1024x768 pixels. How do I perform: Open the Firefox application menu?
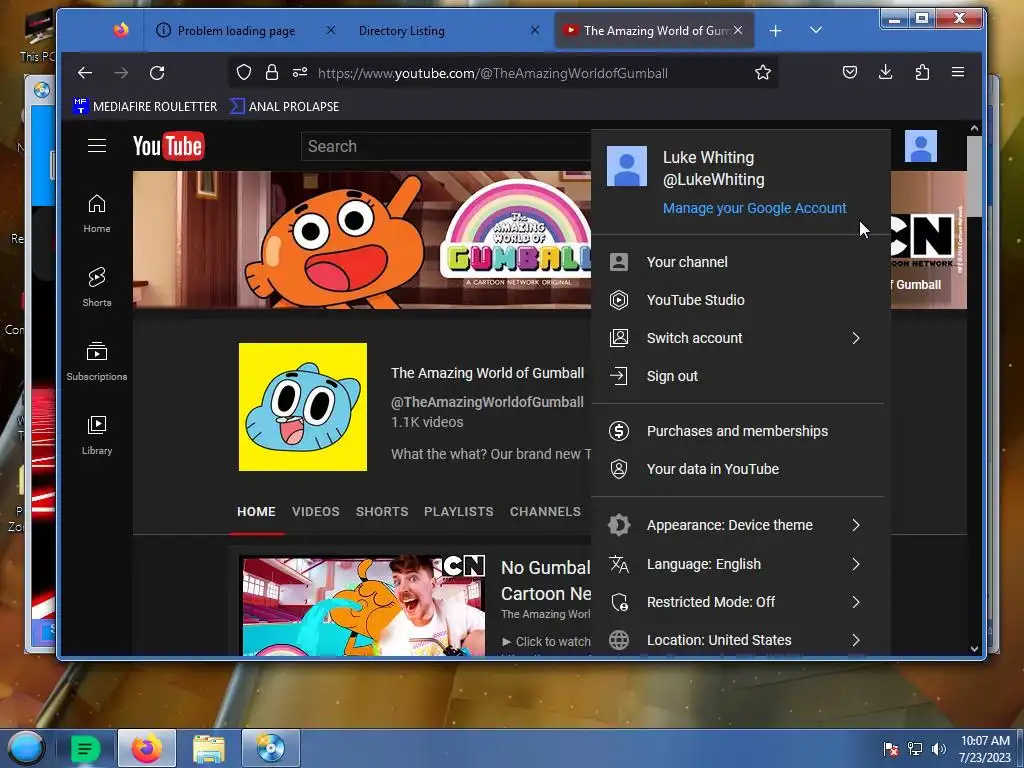tap(958, 72)
